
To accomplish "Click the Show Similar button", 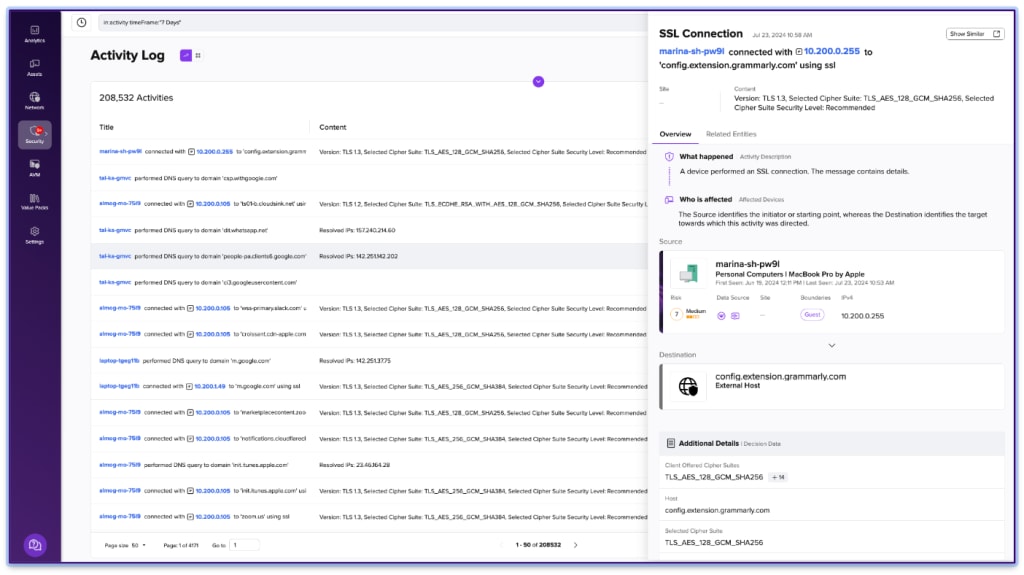I will pos(974,34).
